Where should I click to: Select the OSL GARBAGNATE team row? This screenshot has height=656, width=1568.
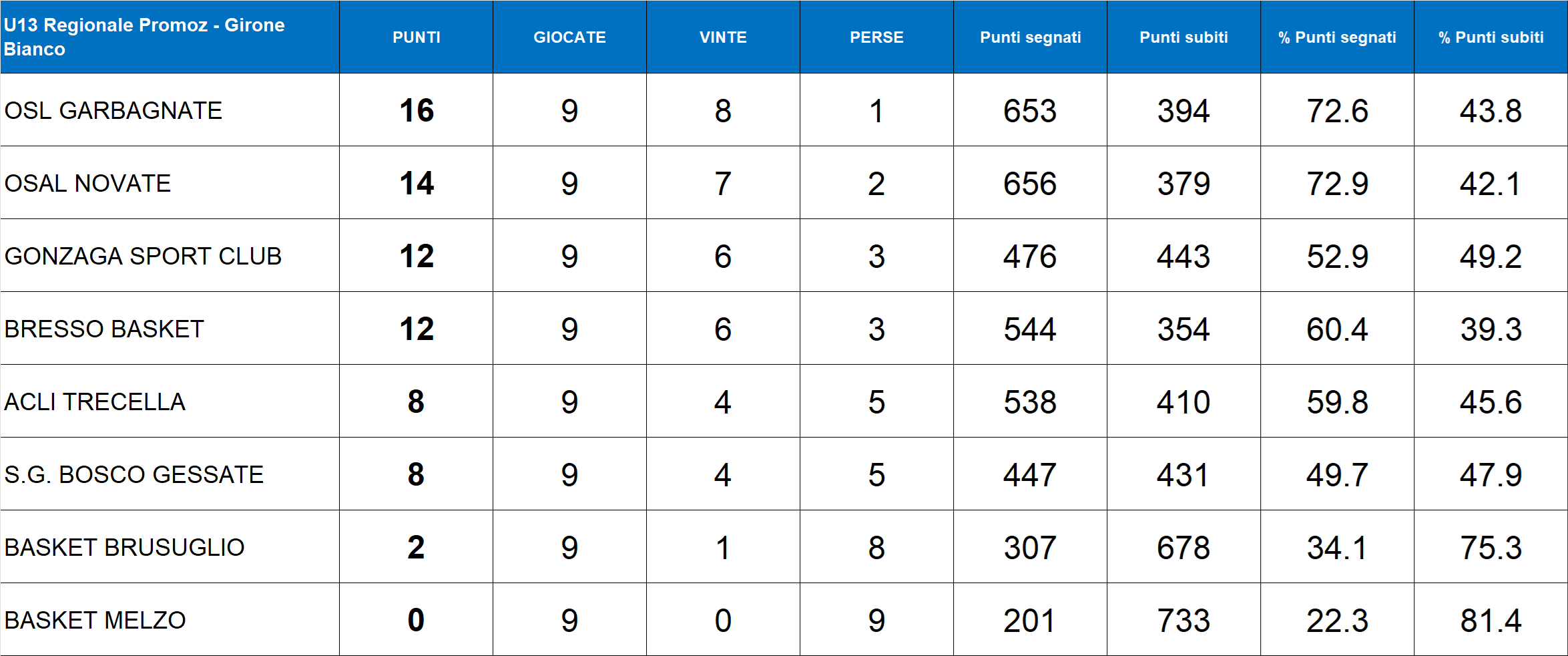click(113, 110)
